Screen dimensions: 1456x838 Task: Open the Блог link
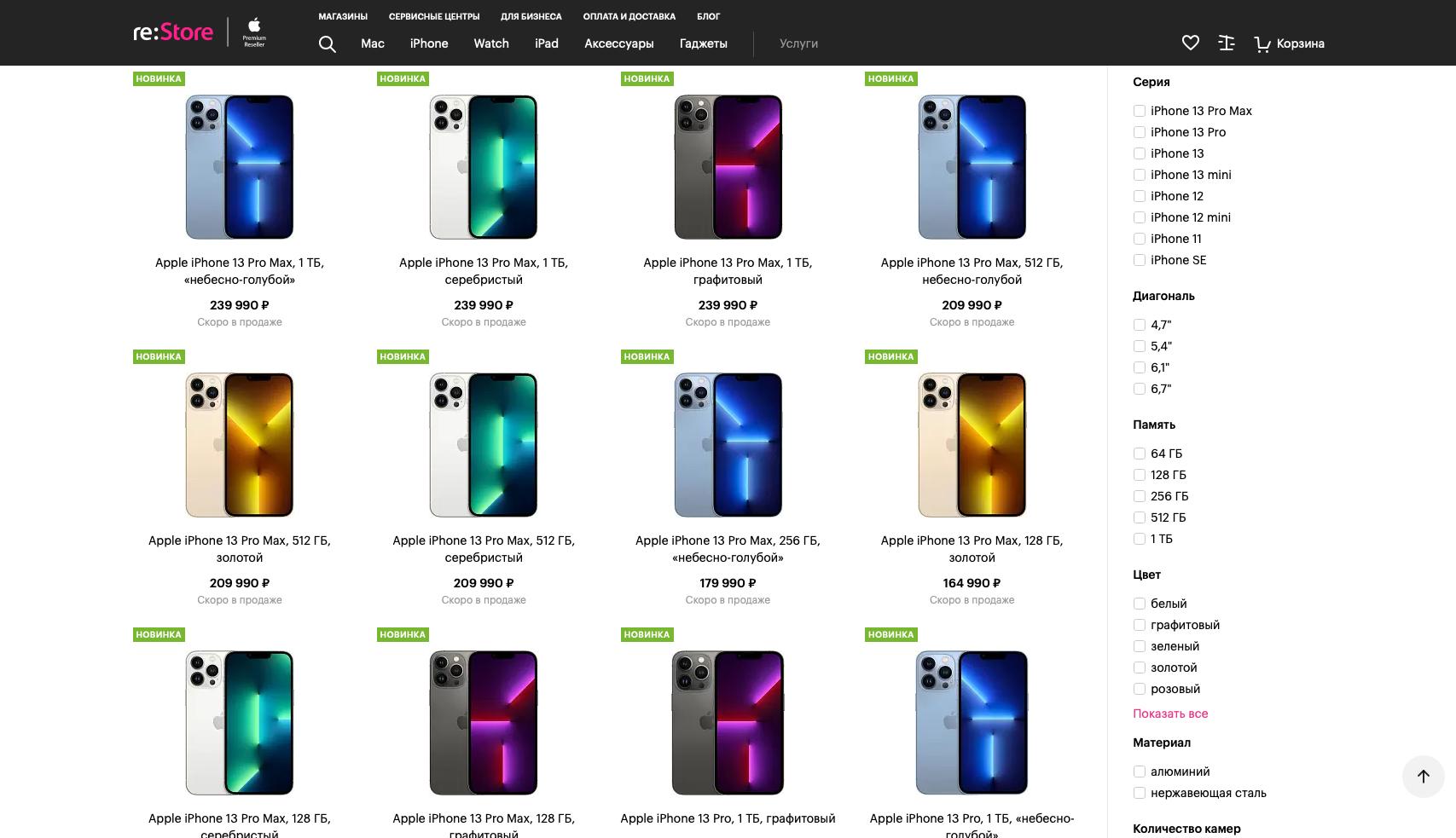point(708,16)
